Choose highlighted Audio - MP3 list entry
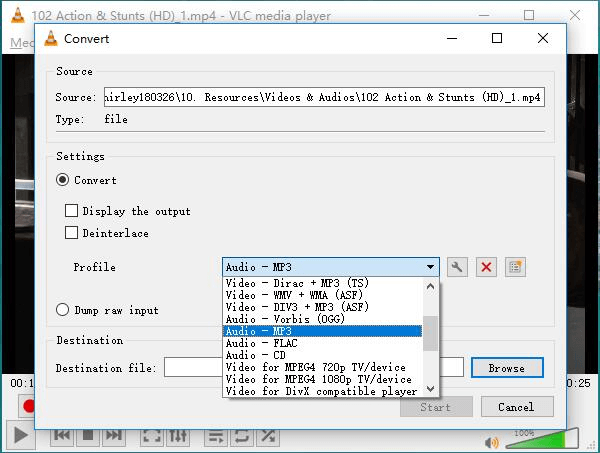The width and height of the screenshot is (600, 453). click(x=323, y=331)
